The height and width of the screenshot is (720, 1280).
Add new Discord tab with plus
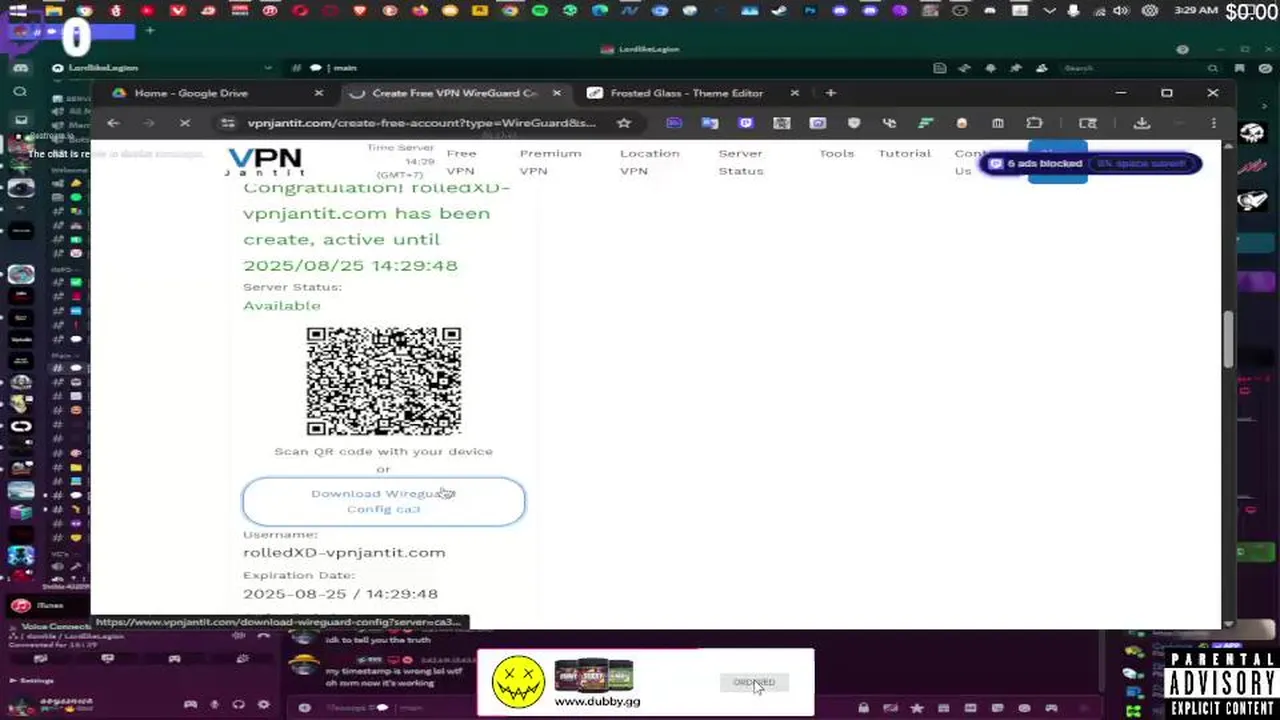tap(149, 31)
